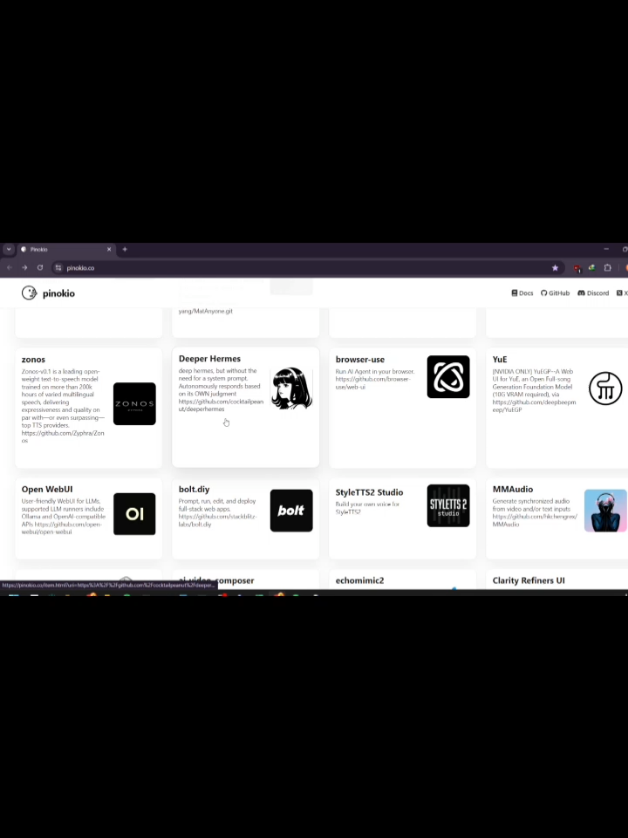The image size is (628, 838).
Task: Open the zonos card title
Action: coord(33,360)
